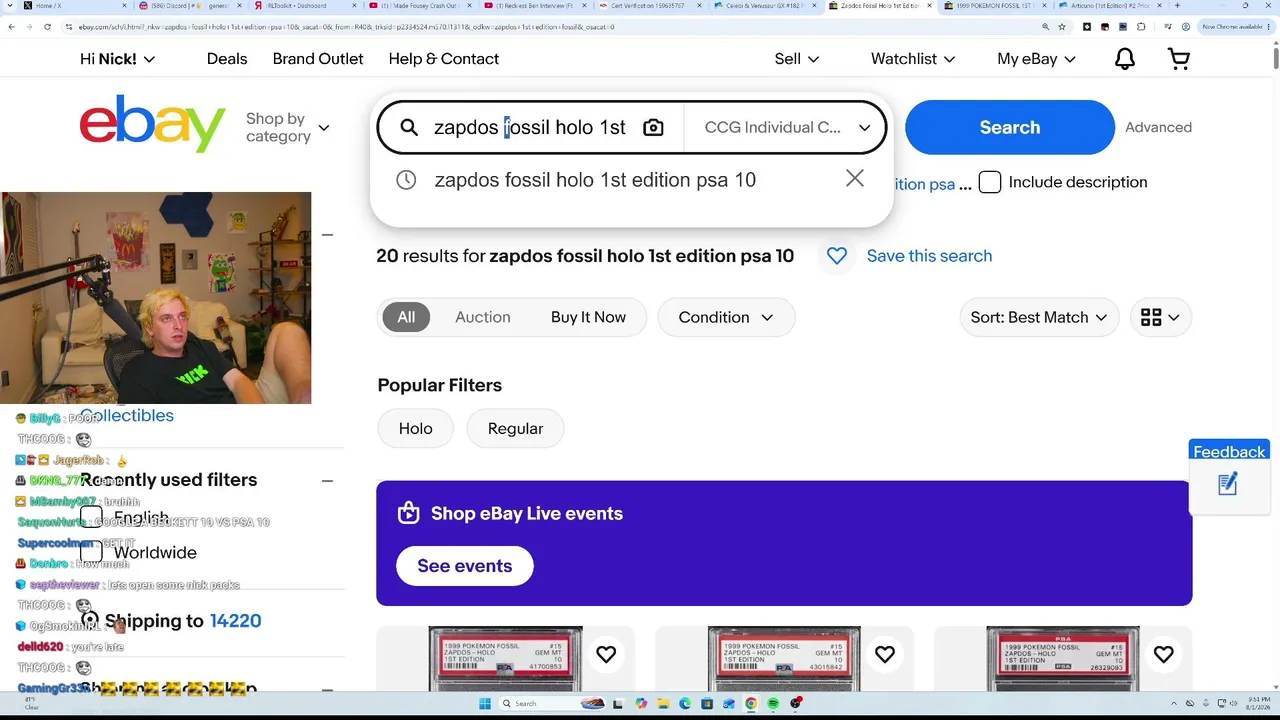Select recent search zapdos fossil holo 1st edition psa 10

coord(595,180)
